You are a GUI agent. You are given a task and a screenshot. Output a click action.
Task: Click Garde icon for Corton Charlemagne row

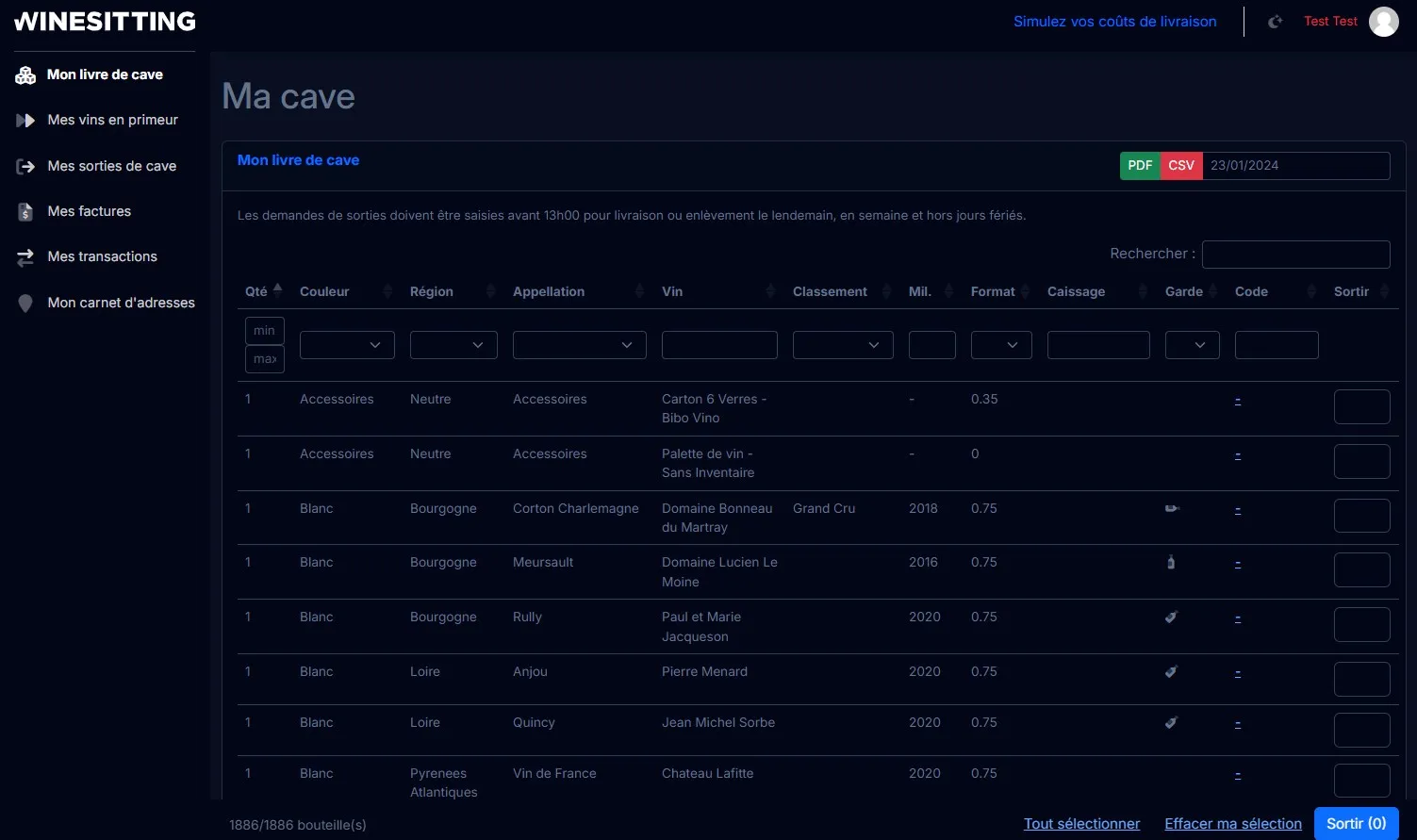point(1172,509)
